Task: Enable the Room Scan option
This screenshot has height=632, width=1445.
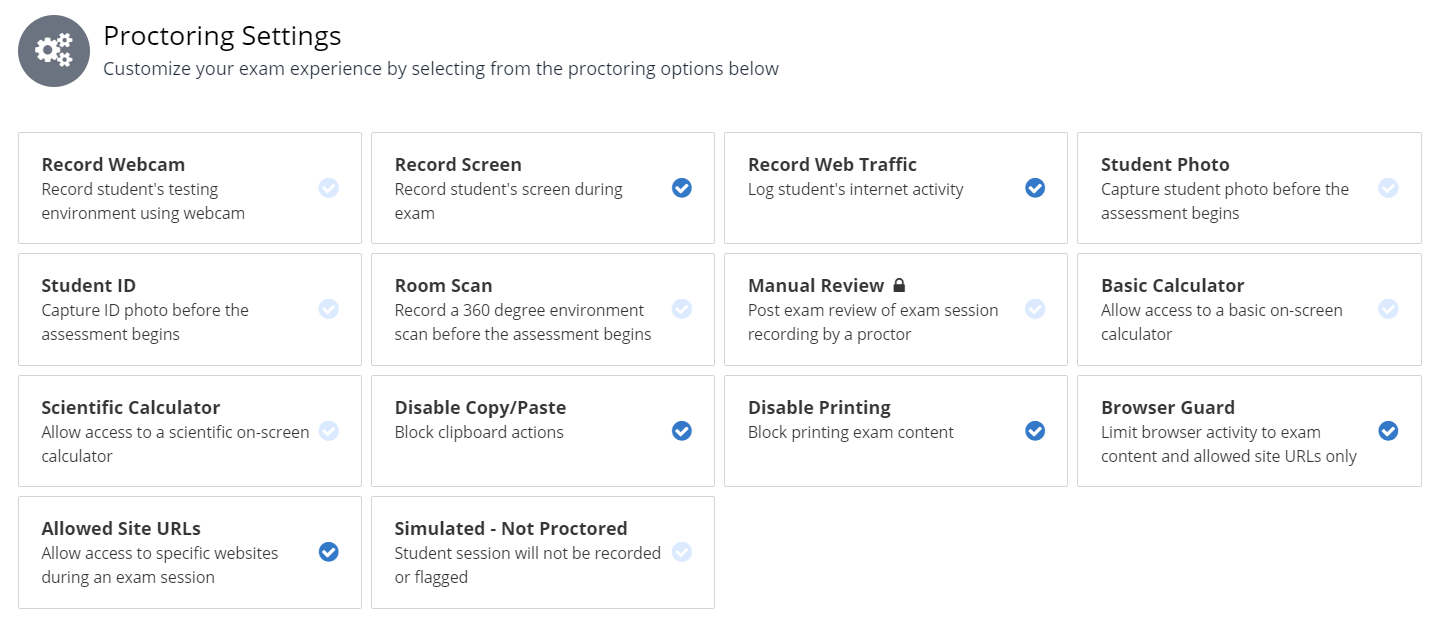Action: 682,309
